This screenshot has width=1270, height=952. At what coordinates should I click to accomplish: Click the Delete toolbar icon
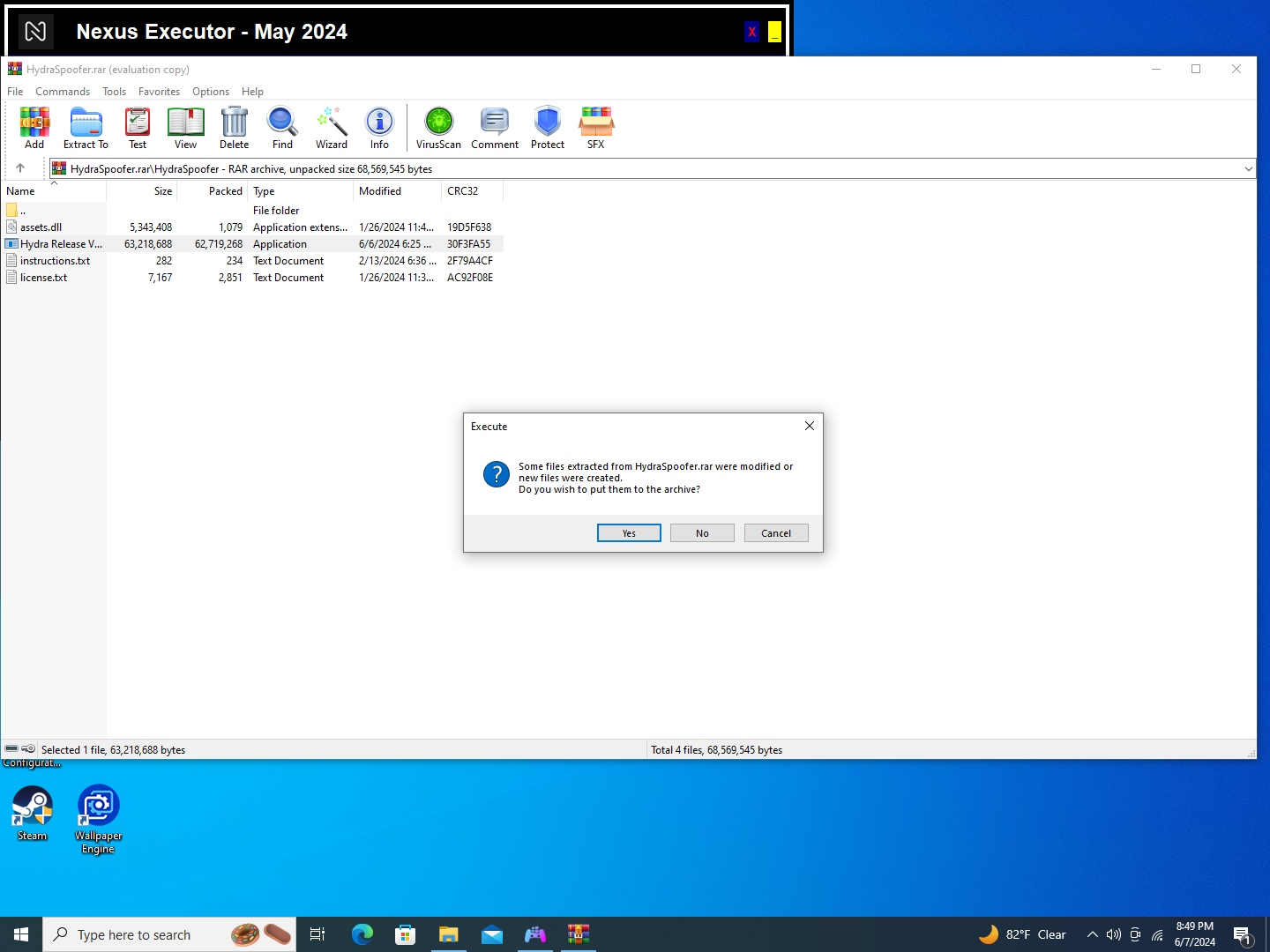pyautogui.click(x=234, y=128)
